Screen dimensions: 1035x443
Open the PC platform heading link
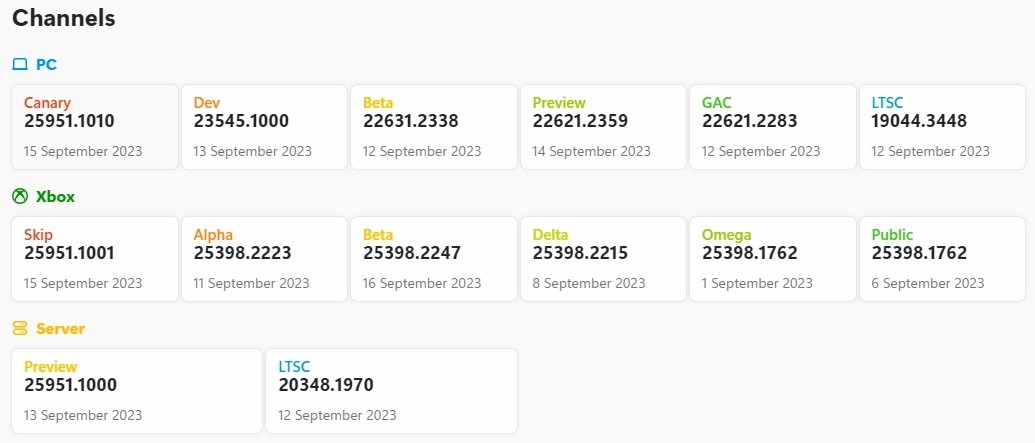[x=46, y=65]
